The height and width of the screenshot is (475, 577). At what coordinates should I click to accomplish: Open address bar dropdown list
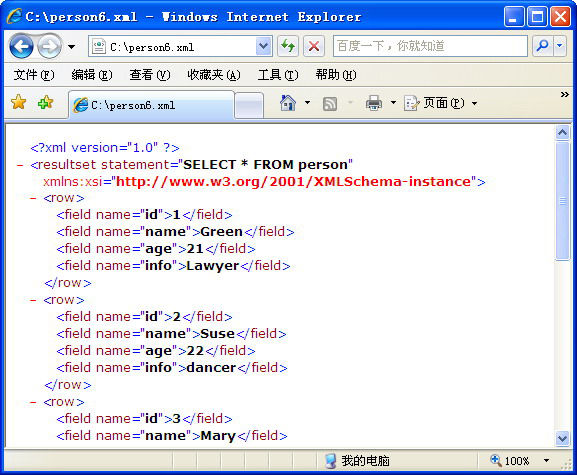click(263, 46)
